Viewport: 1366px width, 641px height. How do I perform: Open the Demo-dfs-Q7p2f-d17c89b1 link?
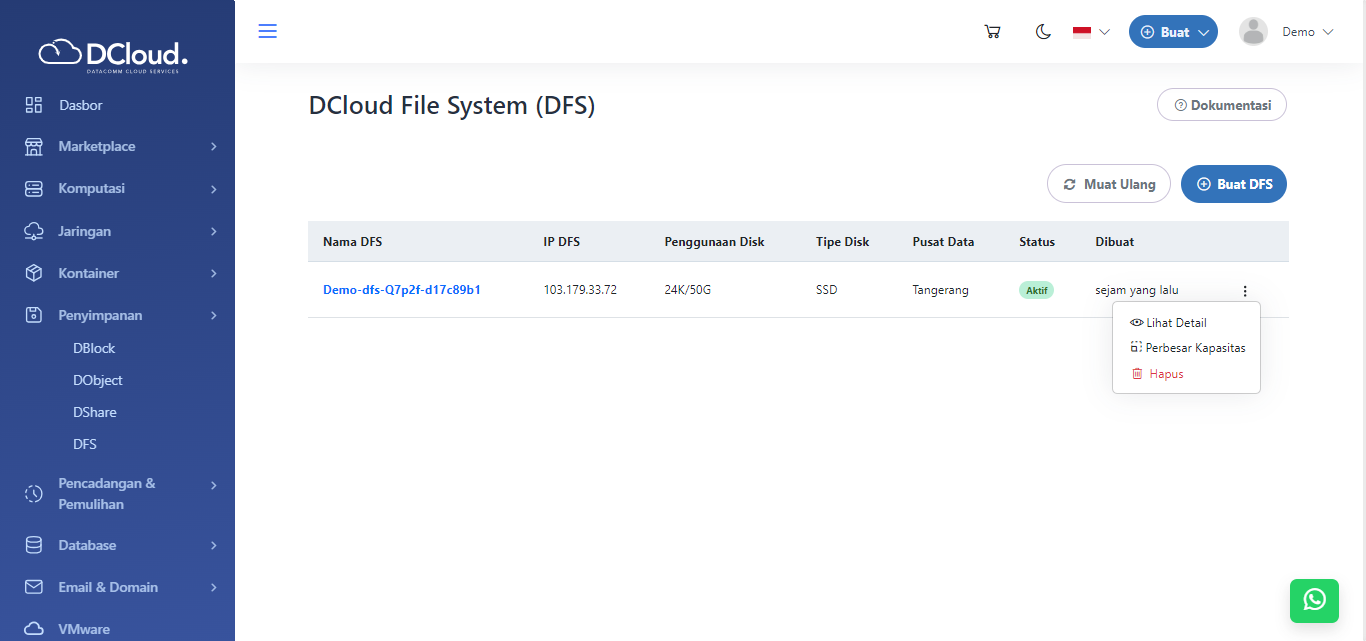click(x=401, y=290)
